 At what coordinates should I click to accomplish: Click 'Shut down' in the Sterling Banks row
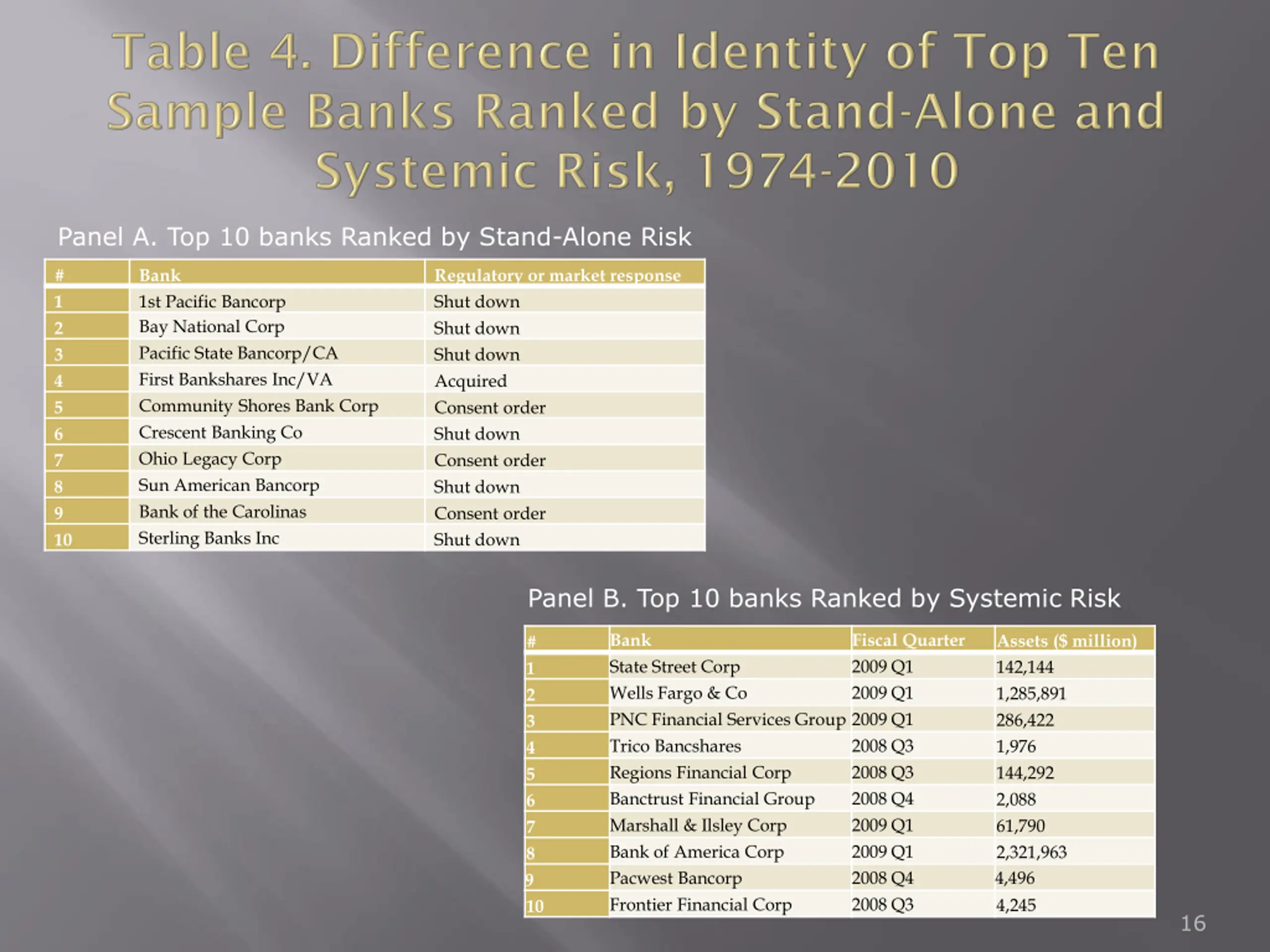pos(477,539)
